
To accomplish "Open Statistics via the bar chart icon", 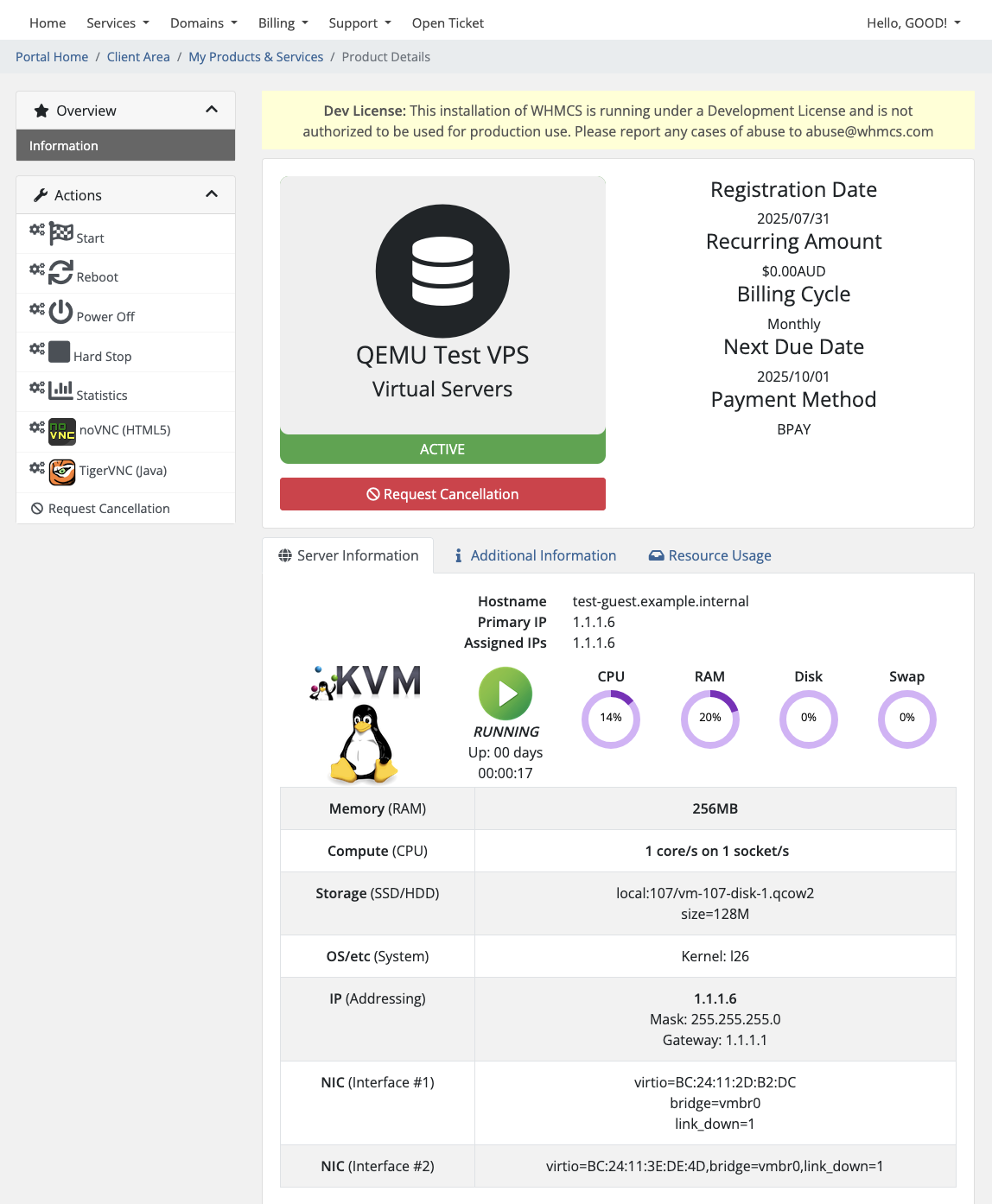I will pyautogui.click(x=60, y=390).
